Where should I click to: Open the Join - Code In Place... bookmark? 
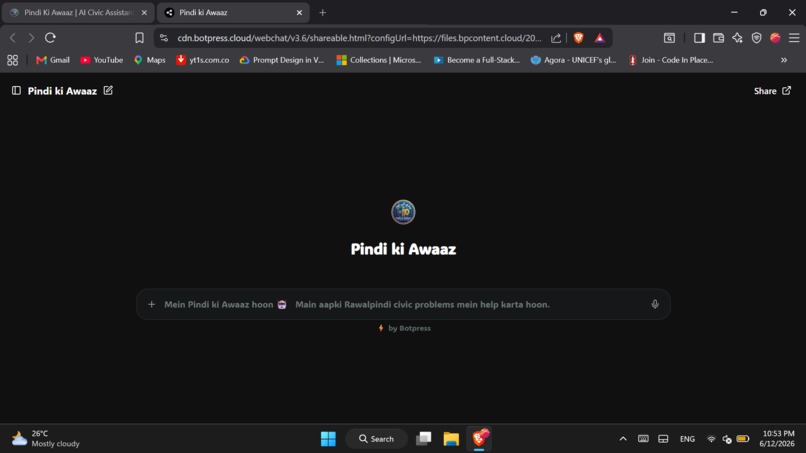tap(671, 60)
